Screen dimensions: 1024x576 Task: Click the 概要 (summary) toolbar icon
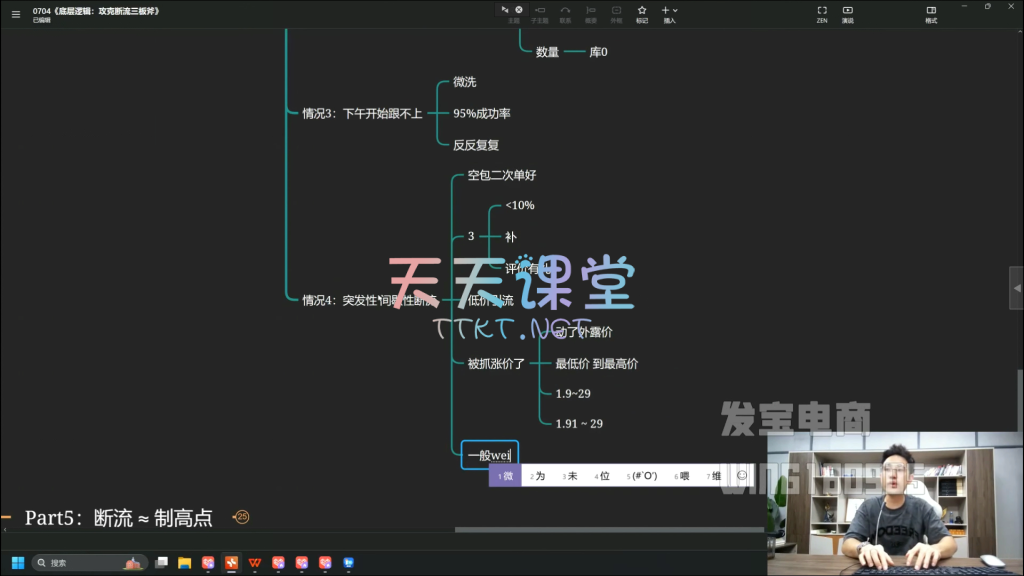pos(591,13)
